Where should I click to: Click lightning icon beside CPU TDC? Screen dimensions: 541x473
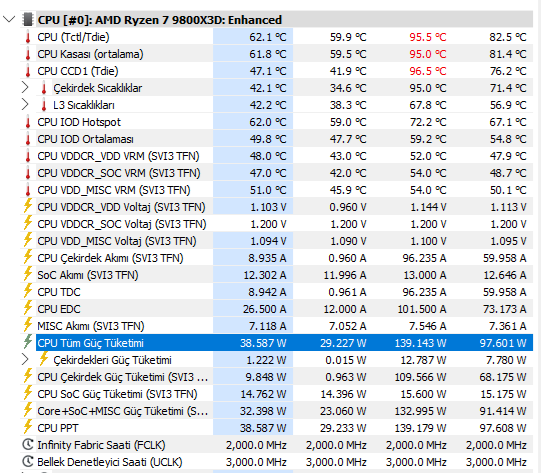tap(28, 290)
